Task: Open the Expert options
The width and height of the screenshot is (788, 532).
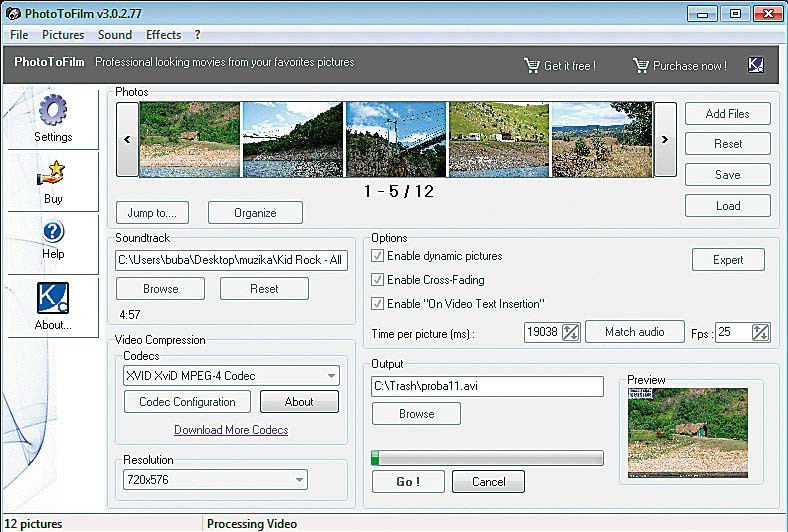Action: tap(728, 260)
